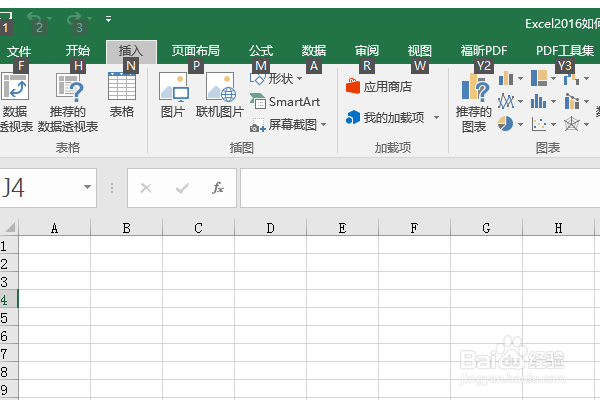600x400 pixels.
Task: Click the radar chart icon
Action: click(572, 124)
